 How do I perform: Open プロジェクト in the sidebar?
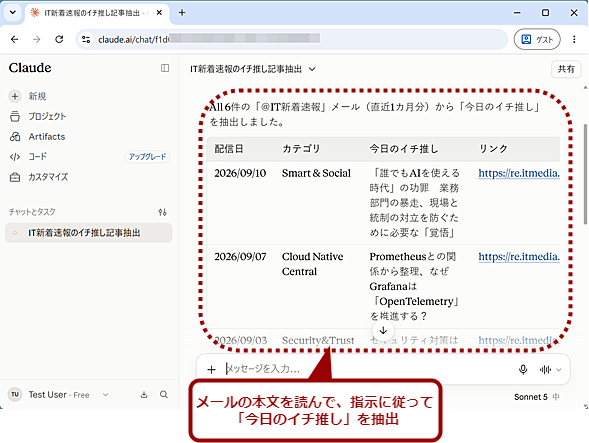click(38, 116)
